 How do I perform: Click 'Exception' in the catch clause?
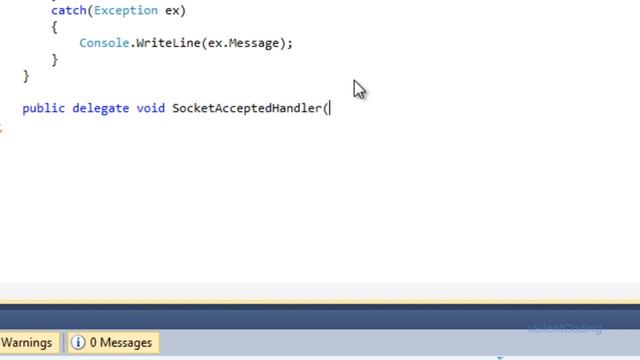point(126,10)
